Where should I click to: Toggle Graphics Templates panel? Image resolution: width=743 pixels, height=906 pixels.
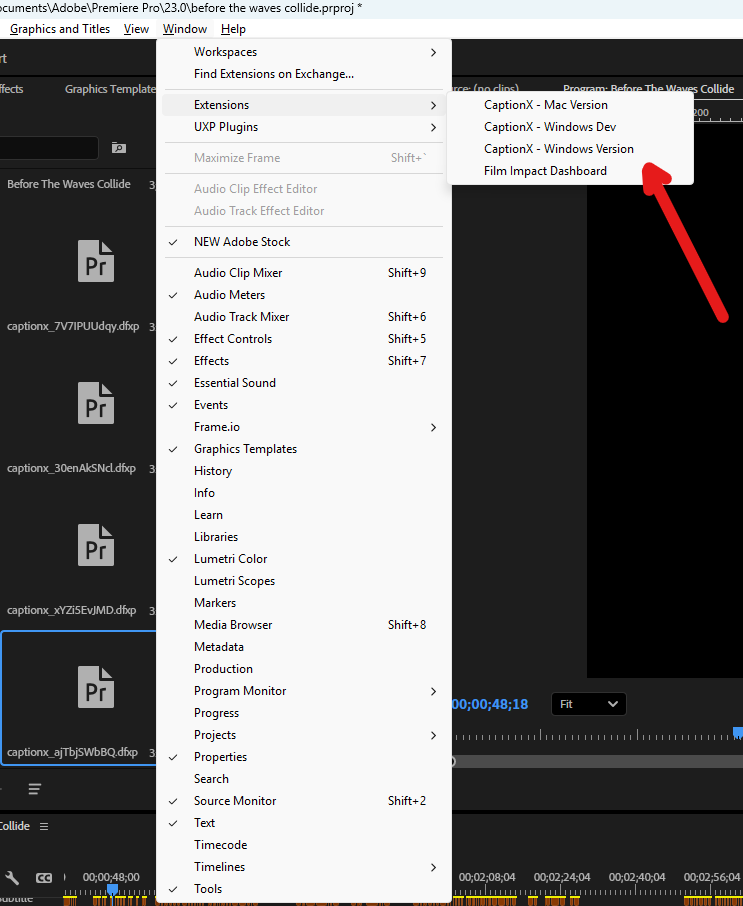tap(303, 449)
